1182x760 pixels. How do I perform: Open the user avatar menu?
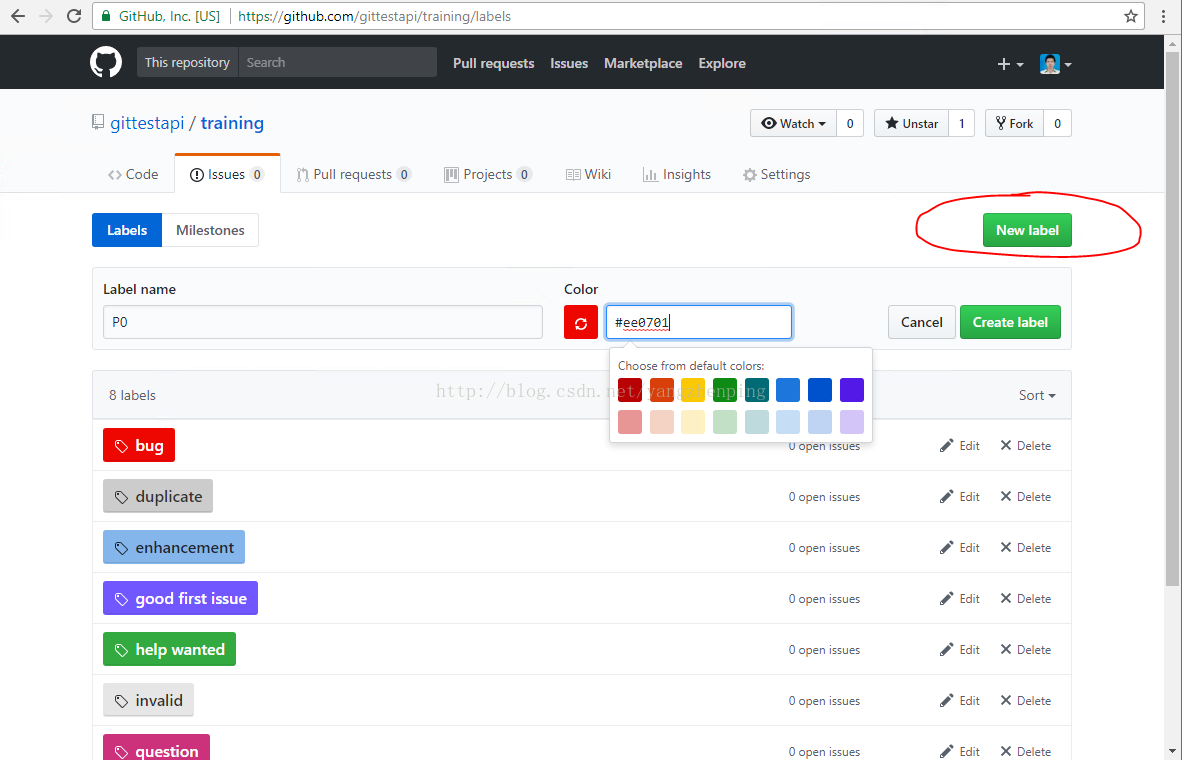[1055, 64]
